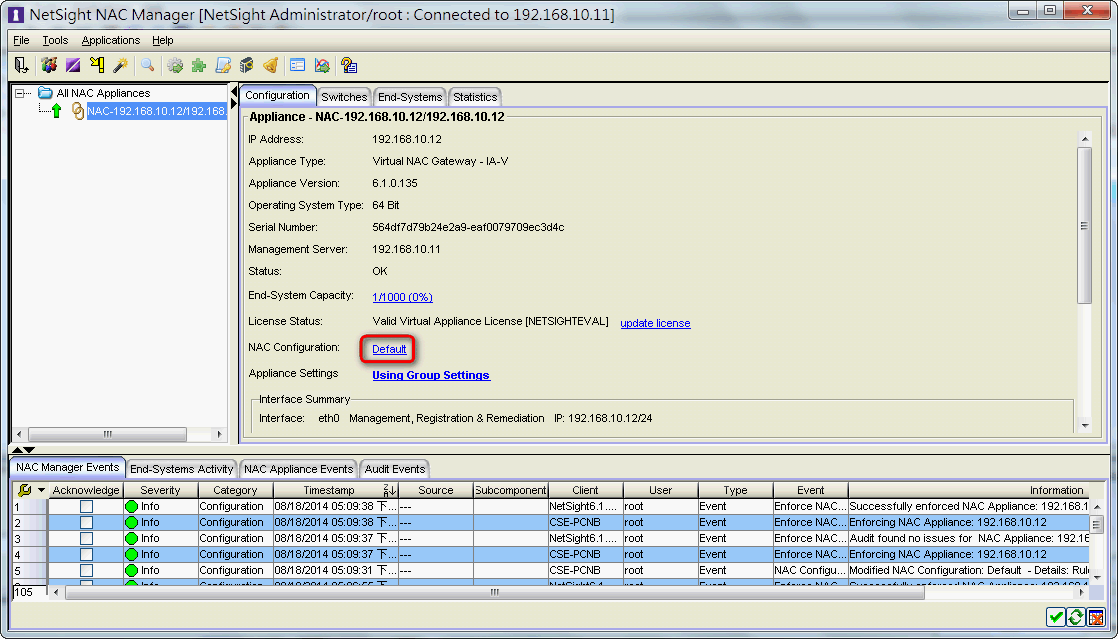Open the NAC Appliance Events tab
1118x639 pixels.
tap(299, 469)
